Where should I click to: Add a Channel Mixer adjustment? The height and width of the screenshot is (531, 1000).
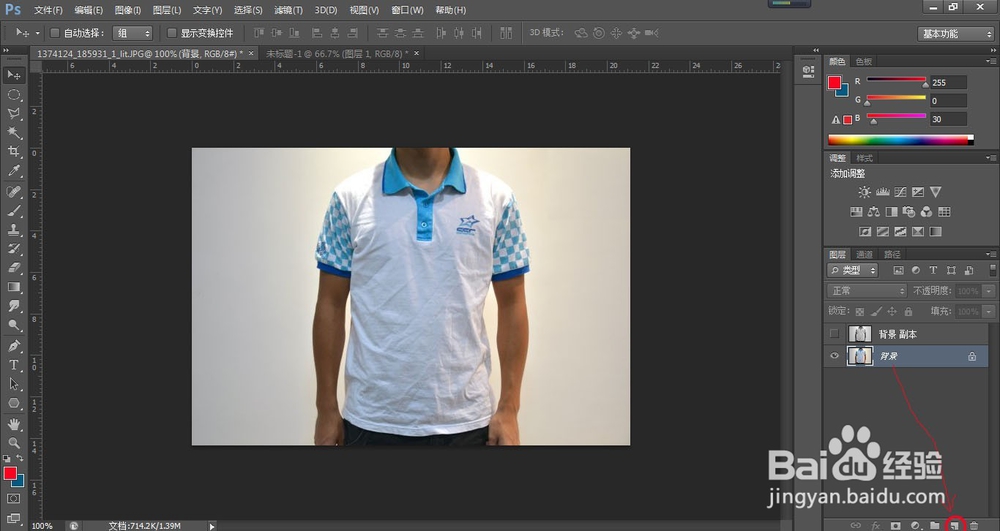(x=926, y=212)
